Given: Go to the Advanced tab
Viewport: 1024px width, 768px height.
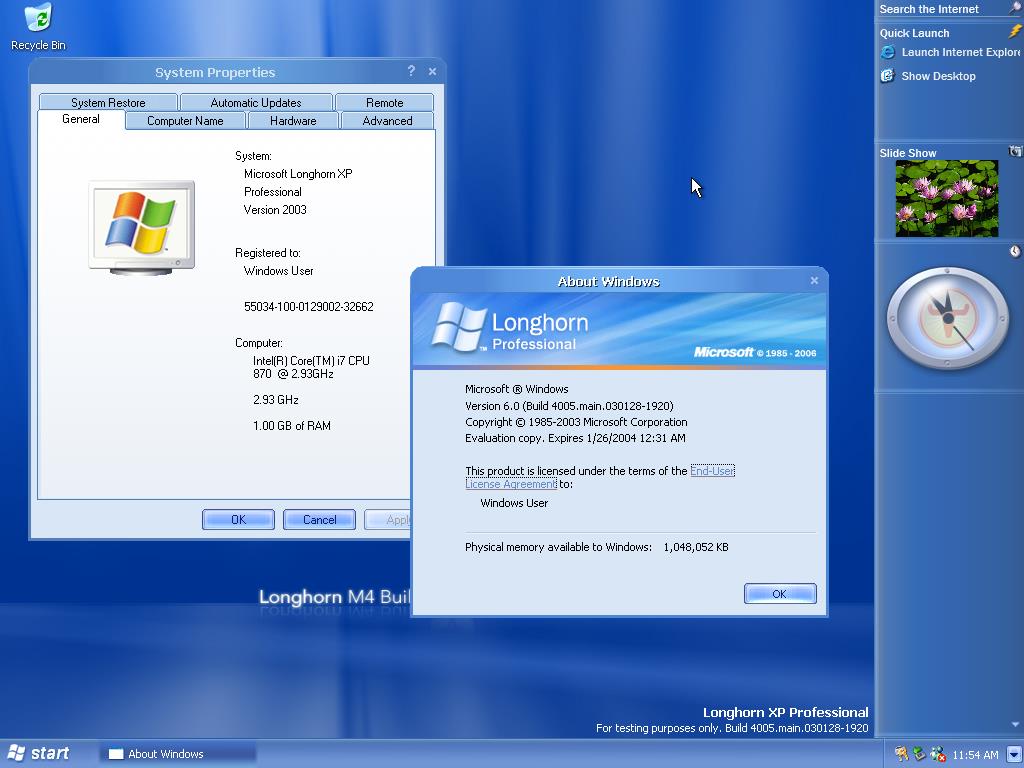Looking at the screenshot, I should coord(387,121).
